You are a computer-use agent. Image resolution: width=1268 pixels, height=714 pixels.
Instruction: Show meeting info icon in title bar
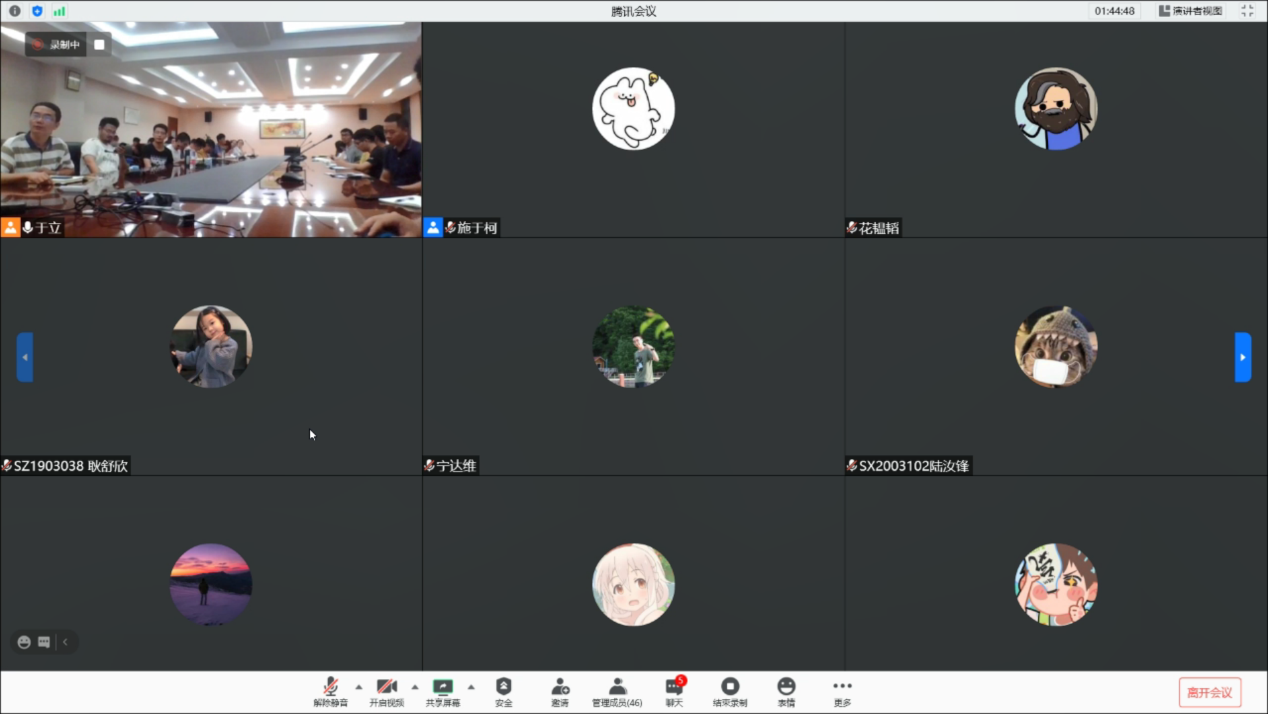click(15, 11)
